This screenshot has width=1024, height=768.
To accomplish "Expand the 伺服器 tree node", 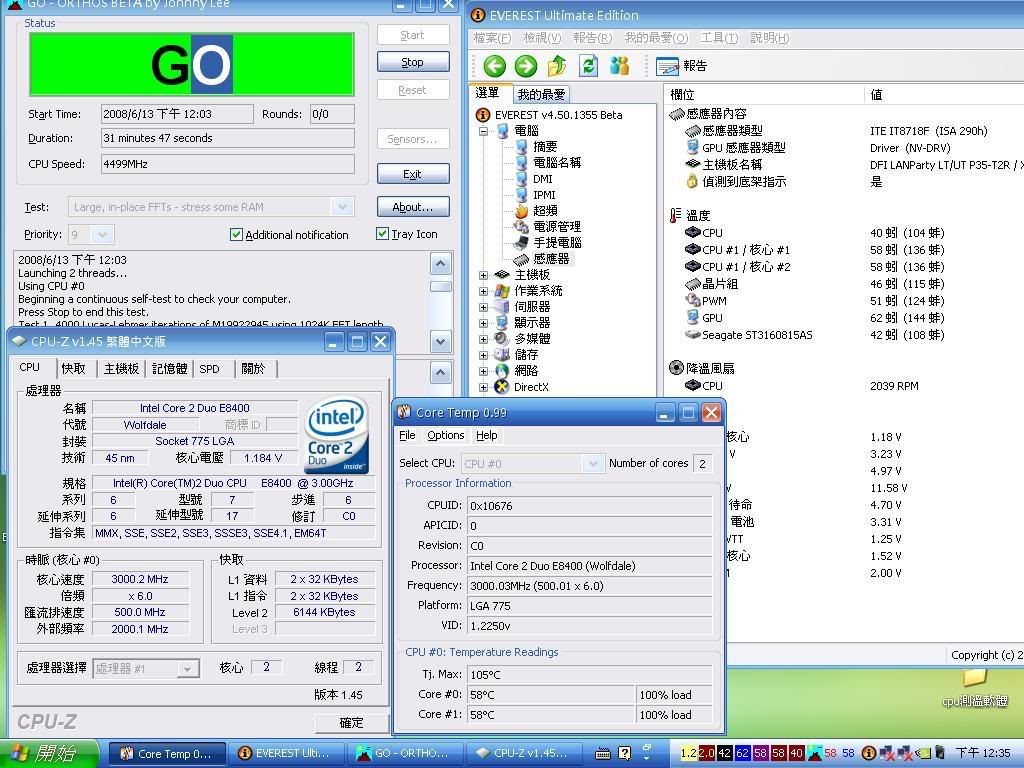I will pos(483,307).
